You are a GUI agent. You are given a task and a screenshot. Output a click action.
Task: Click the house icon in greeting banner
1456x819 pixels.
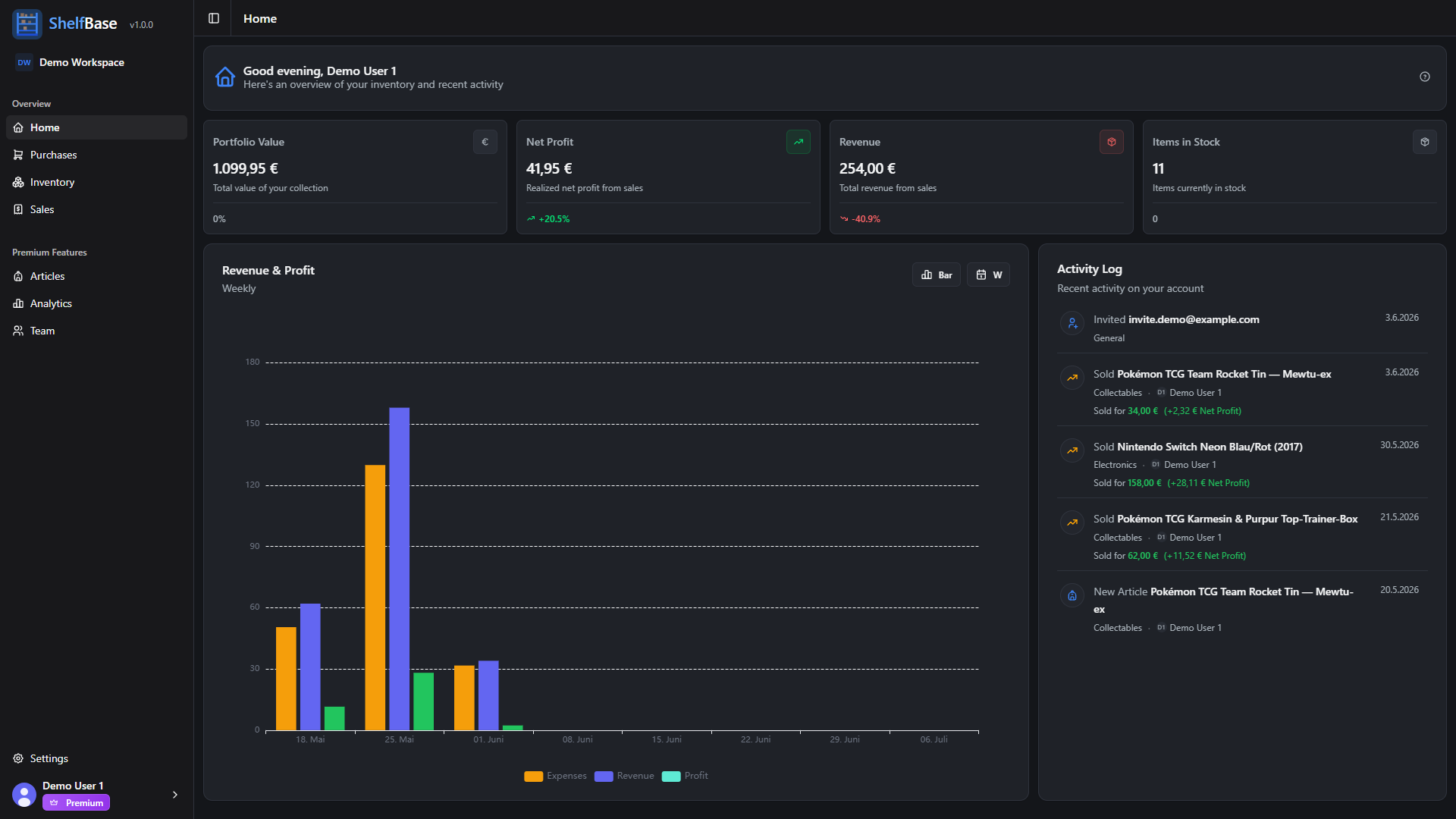tap(225, 77)
